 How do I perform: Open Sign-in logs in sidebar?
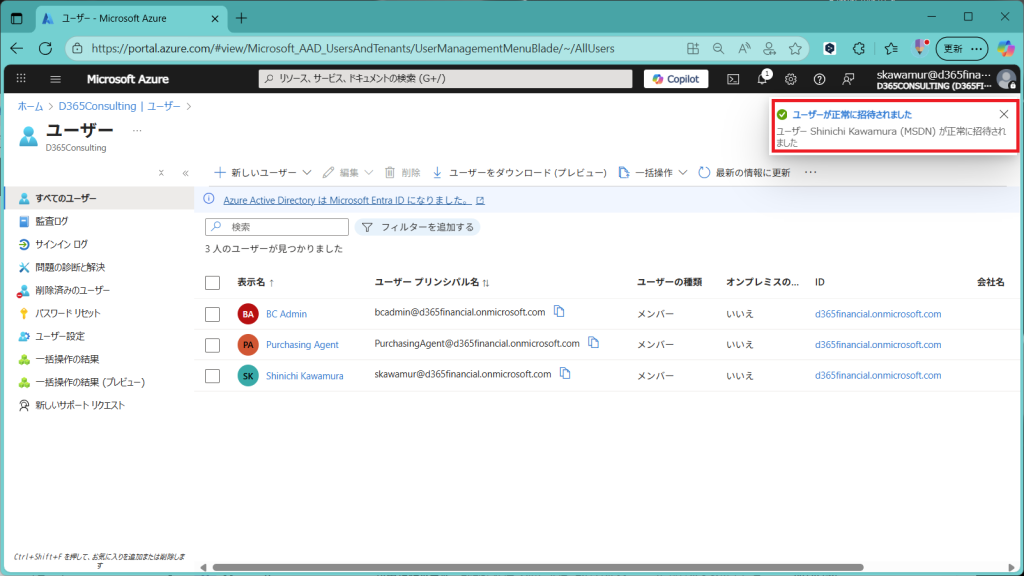[61, 244]
